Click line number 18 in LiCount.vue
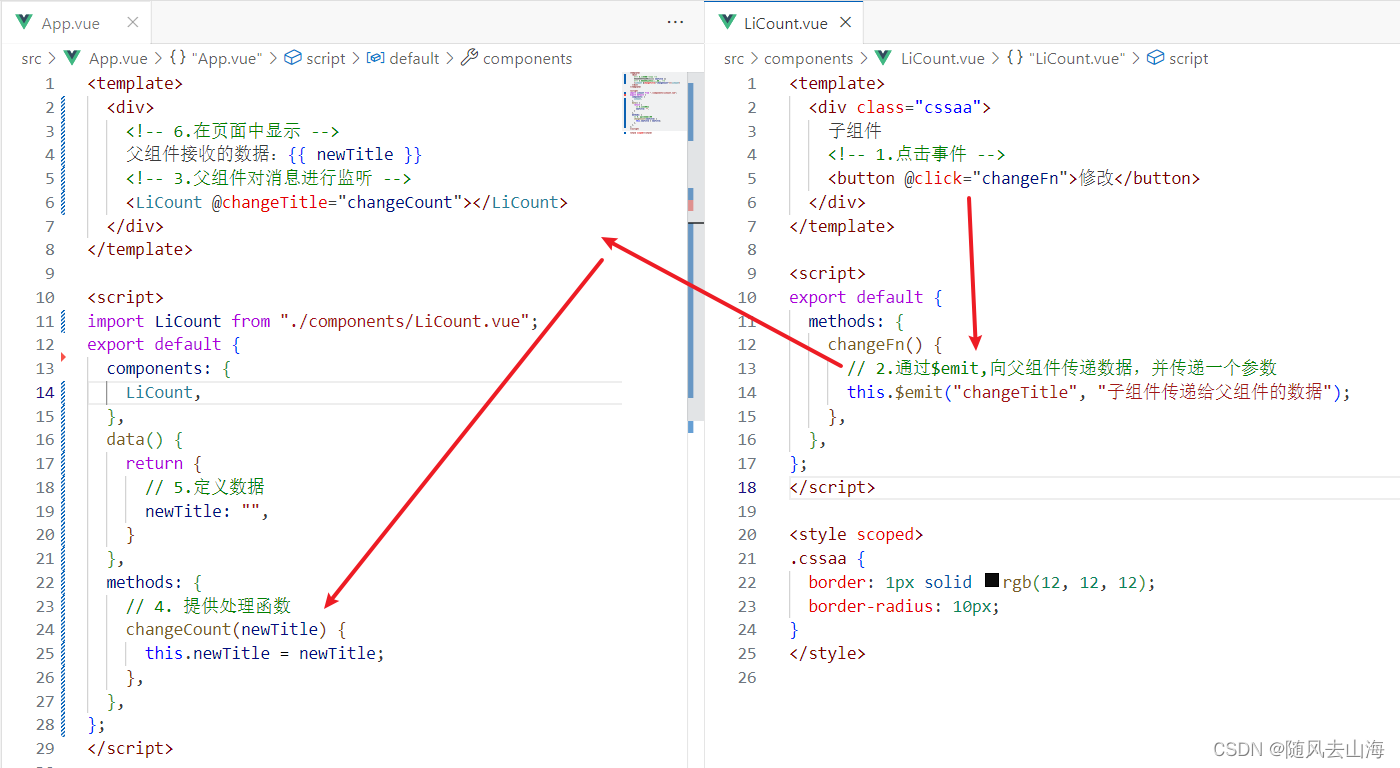 tap(747, 487)
